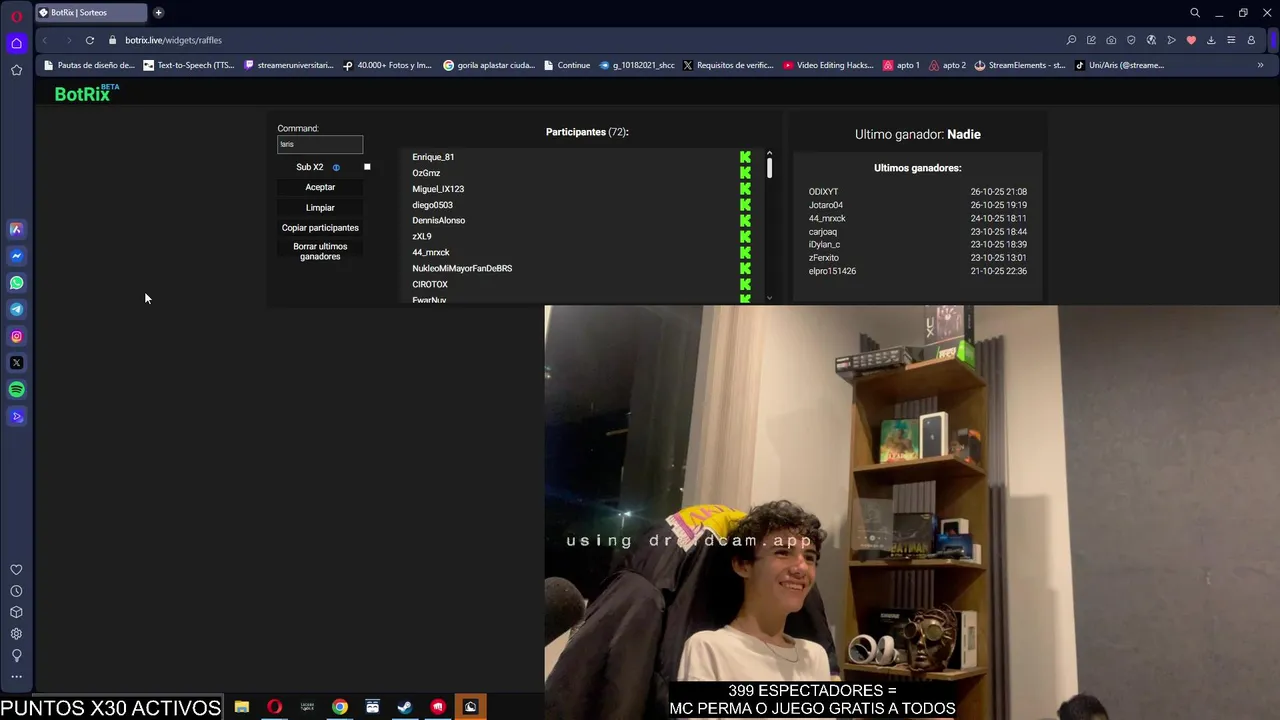Open snapshot edit icon in address bar
Image resolution: width=1280 pixels, height=720 pixels.
click(1091, 40)
